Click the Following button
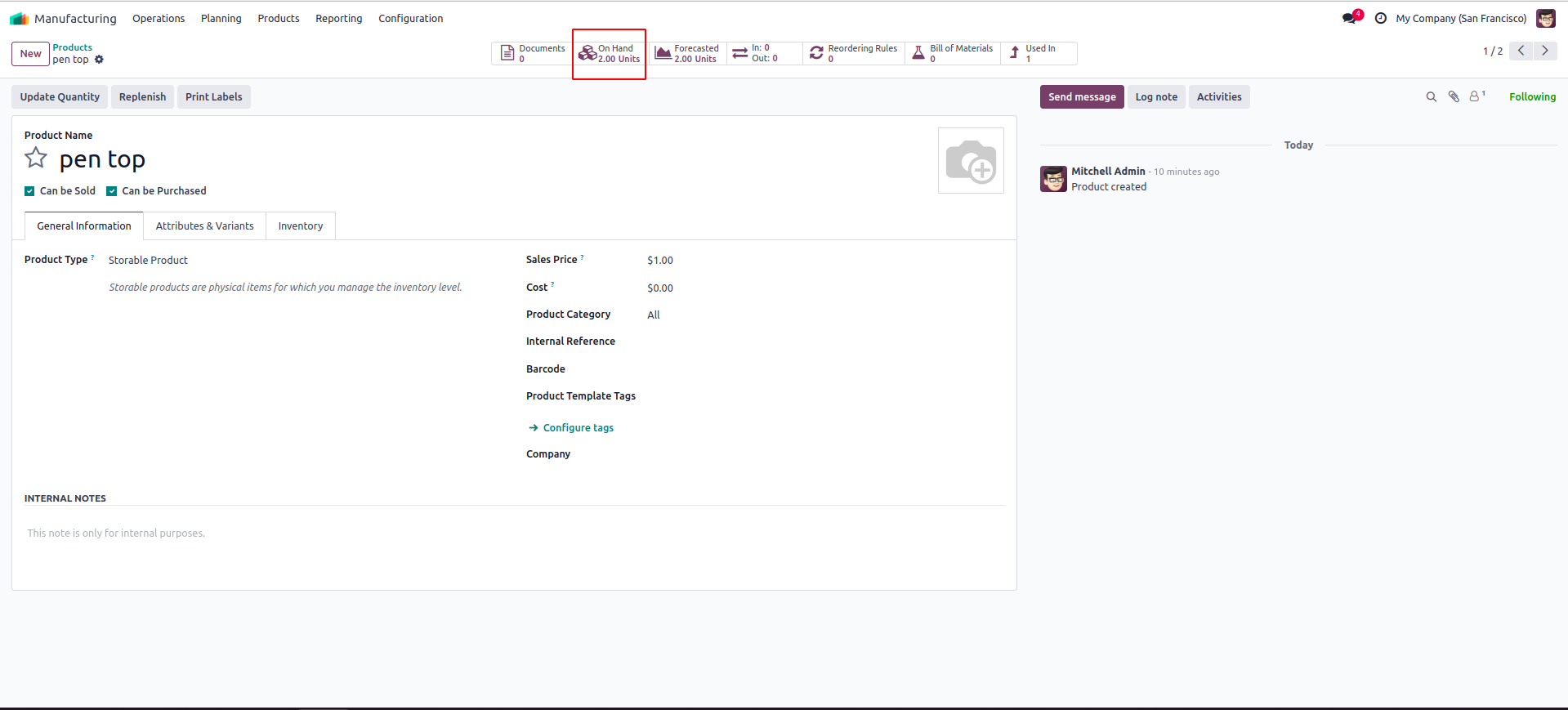1568x710 pixels. (1532, 96)
